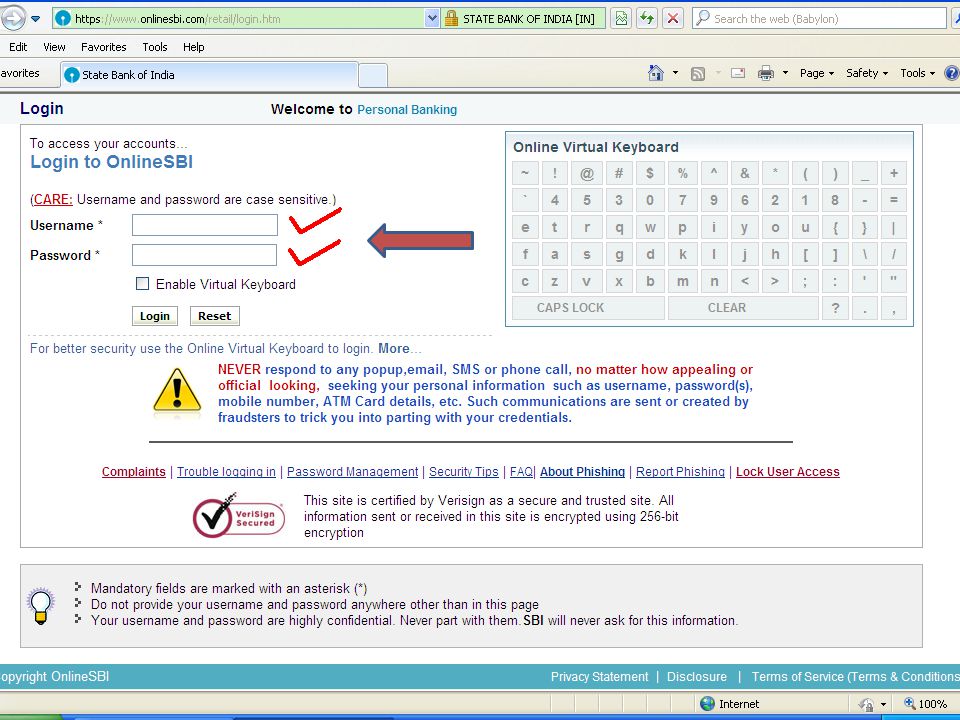Open the View menu
The width and height of the screenshot is (960, 720).
[54, 47]
